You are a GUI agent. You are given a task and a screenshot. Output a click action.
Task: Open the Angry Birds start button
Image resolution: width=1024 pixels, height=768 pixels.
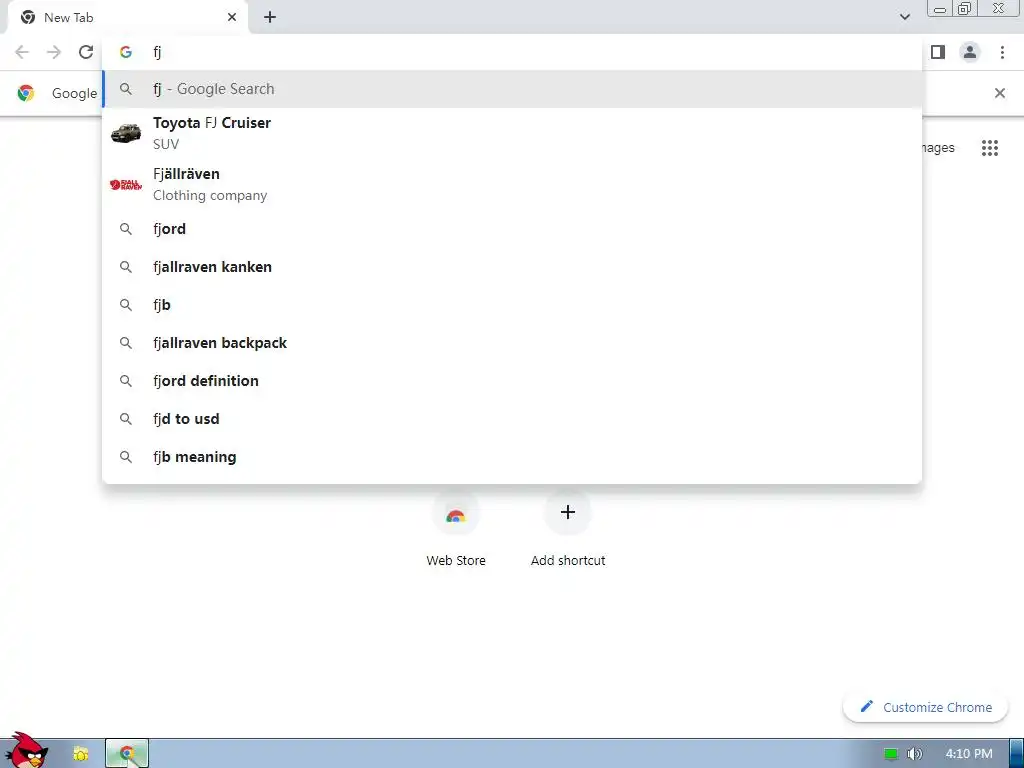click(26, 751)
